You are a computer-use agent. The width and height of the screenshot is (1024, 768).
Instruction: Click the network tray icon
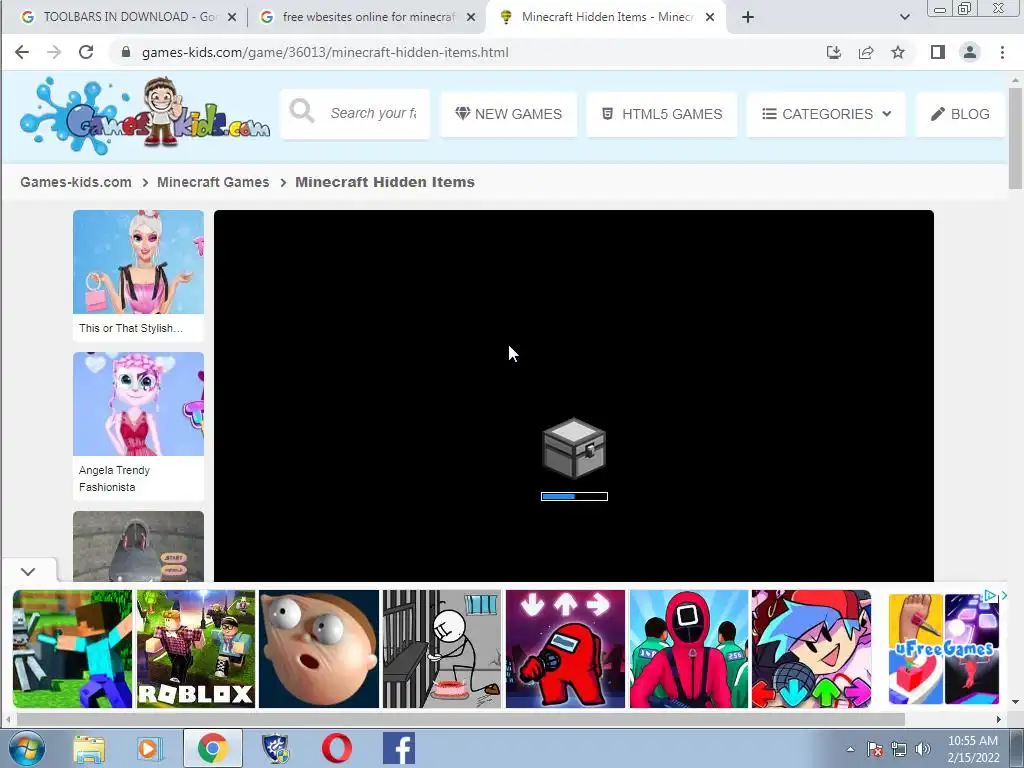click(899, 749)
